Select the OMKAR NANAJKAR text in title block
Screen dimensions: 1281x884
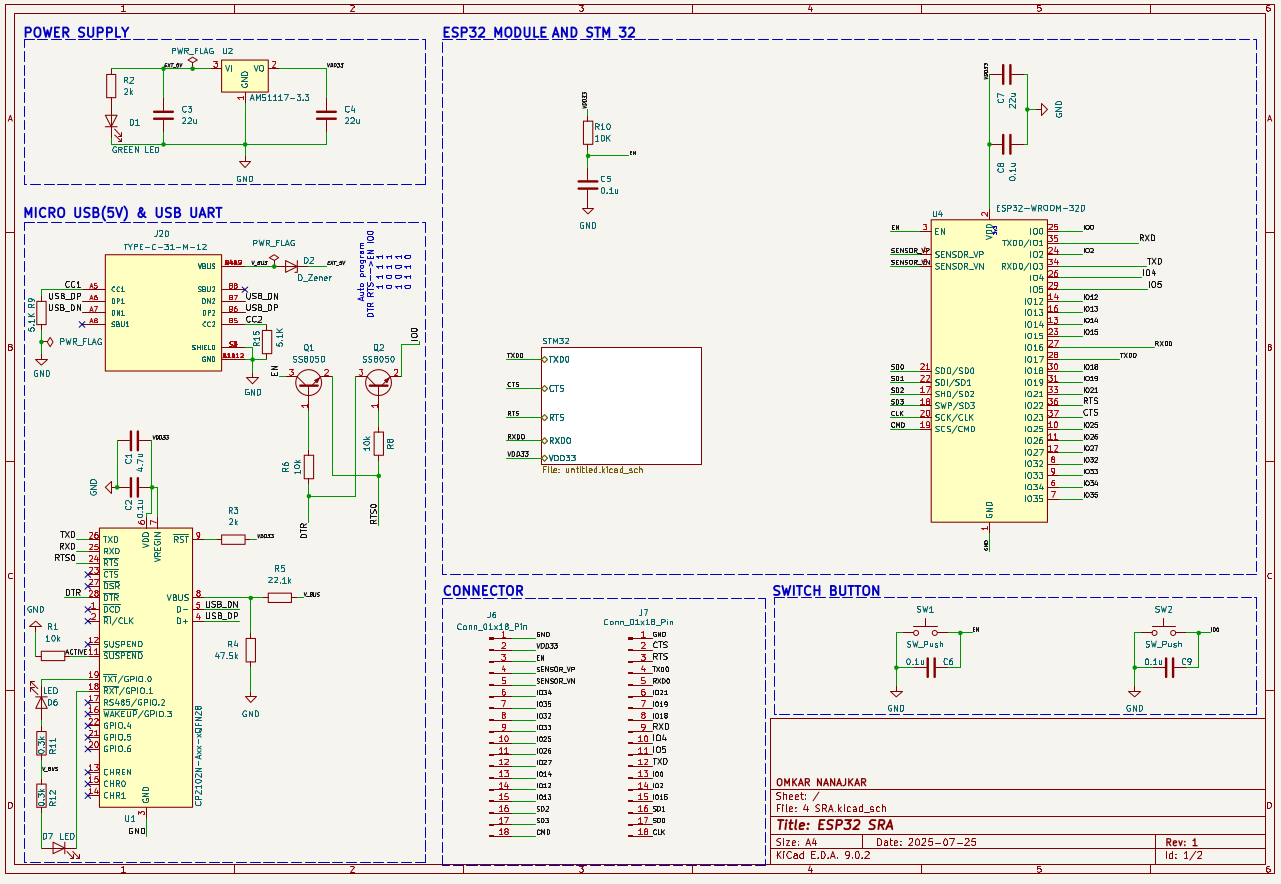pyautogui.click(x=821, y=782)
